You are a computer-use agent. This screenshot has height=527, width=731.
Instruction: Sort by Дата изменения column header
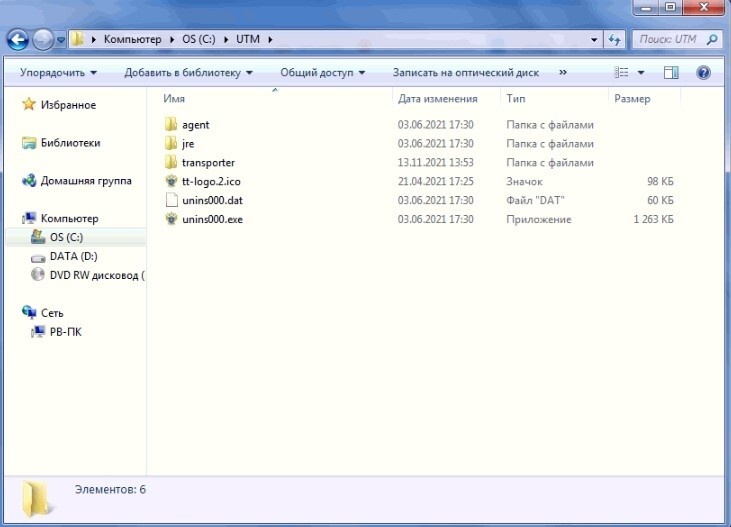click(437, 99)
